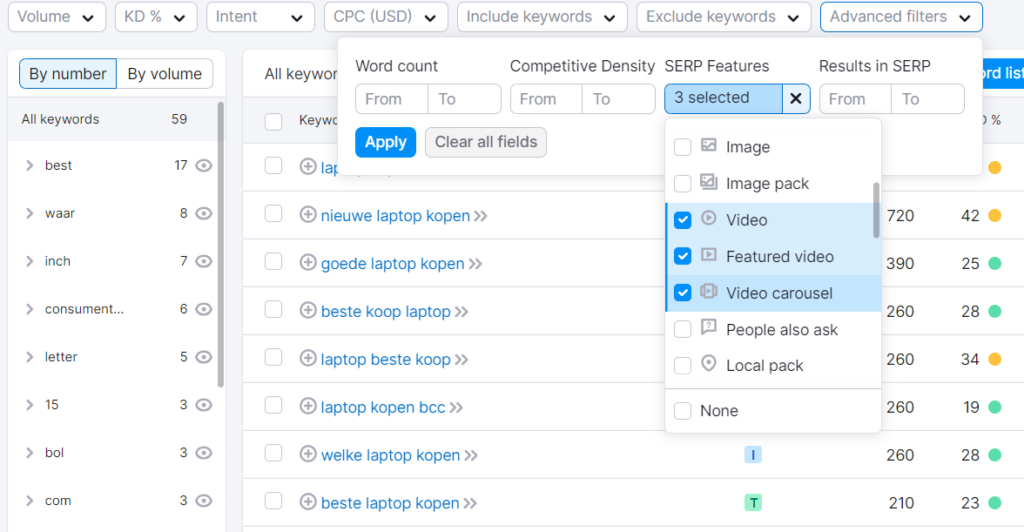
Task: Click the X to clear SERP Features selection
Action: pos(795,98)
